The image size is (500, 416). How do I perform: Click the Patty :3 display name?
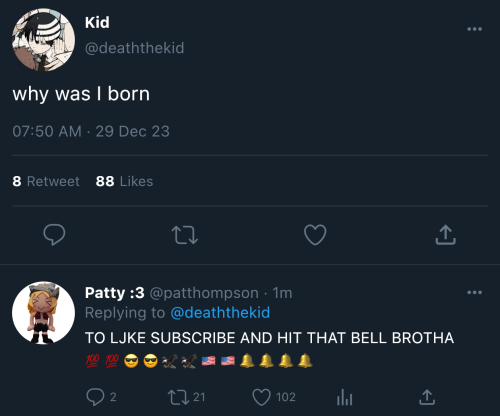115,293
